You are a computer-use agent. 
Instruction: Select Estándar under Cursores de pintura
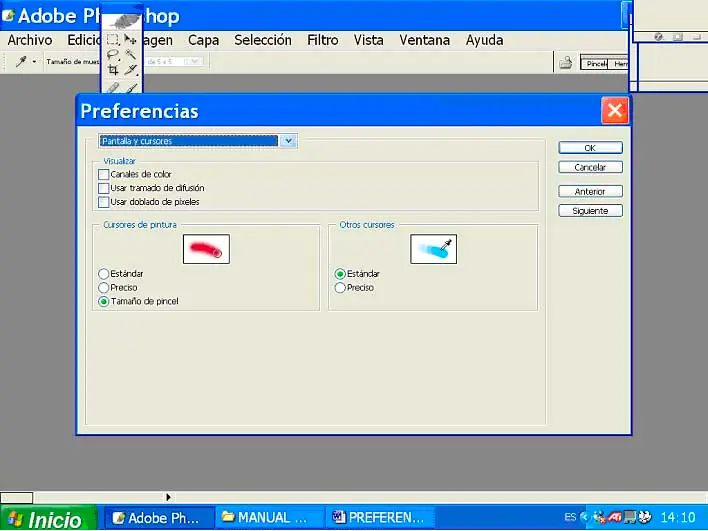[103, 274]
